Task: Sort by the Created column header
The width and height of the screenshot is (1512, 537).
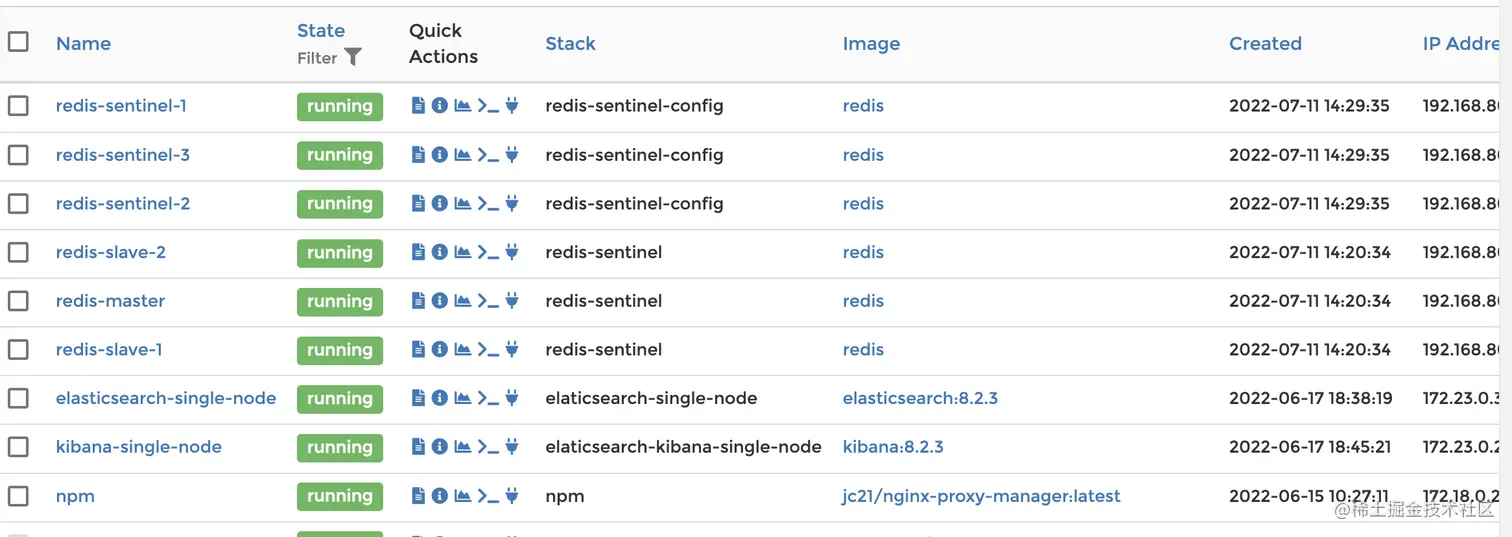Action: point(1265,44)
